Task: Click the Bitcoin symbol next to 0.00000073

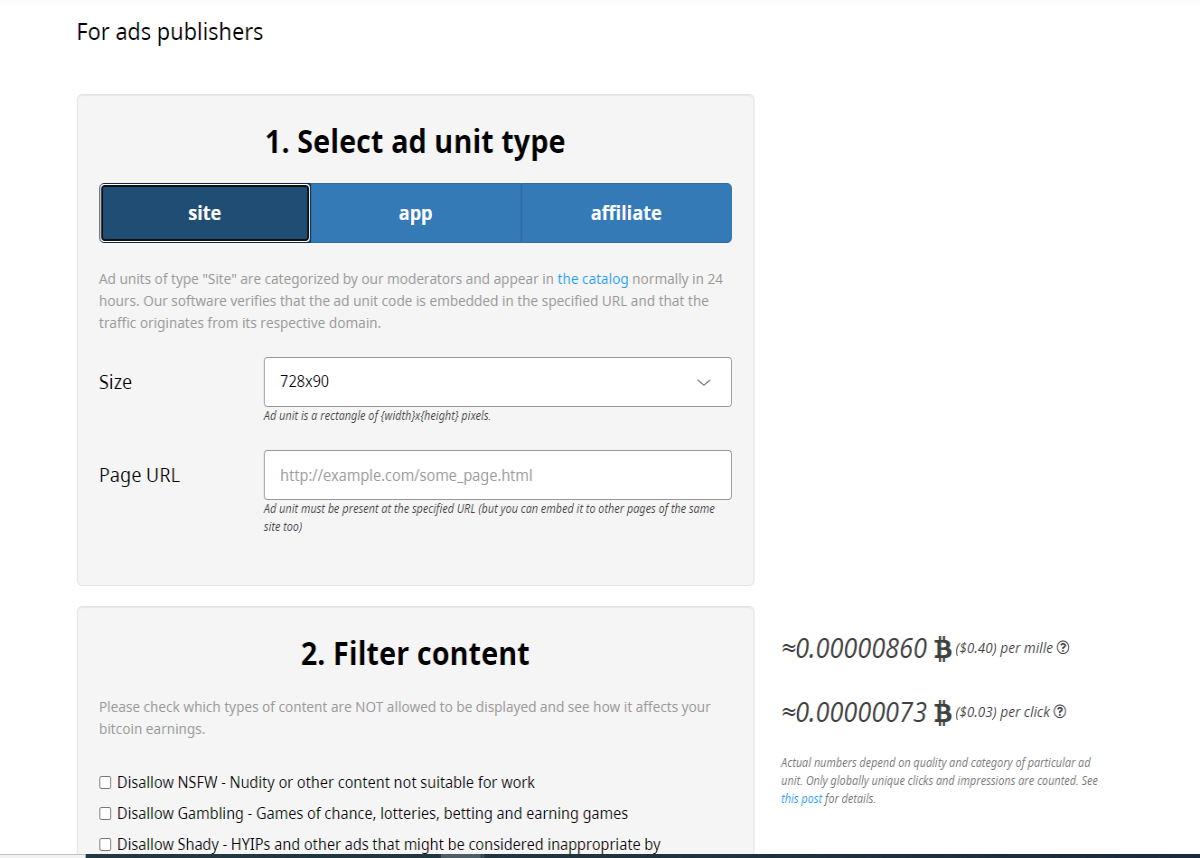Action: click(942, 713)
